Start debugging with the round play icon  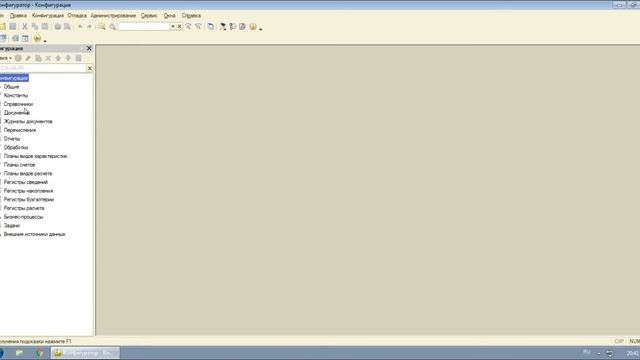pos(37,38)
